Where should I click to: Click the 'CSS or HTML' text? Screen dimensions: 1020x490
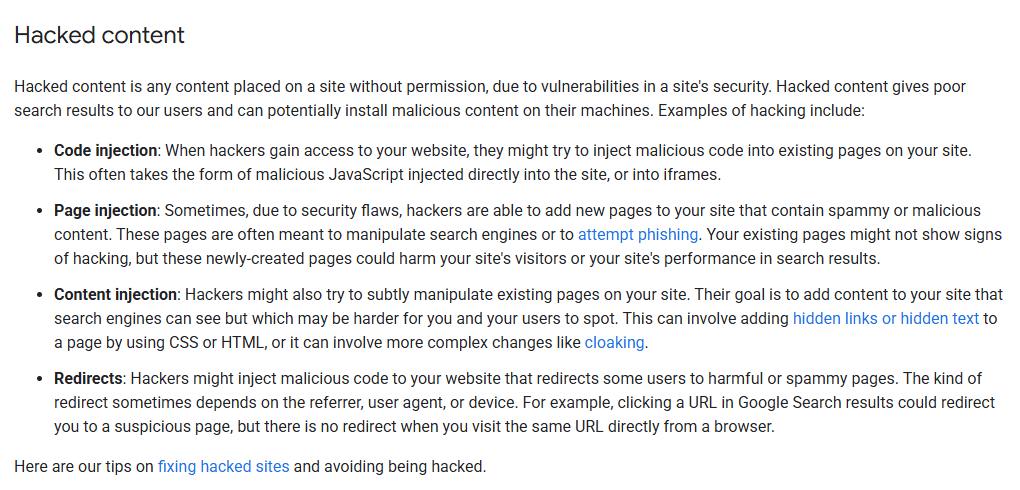pos(226,342)
